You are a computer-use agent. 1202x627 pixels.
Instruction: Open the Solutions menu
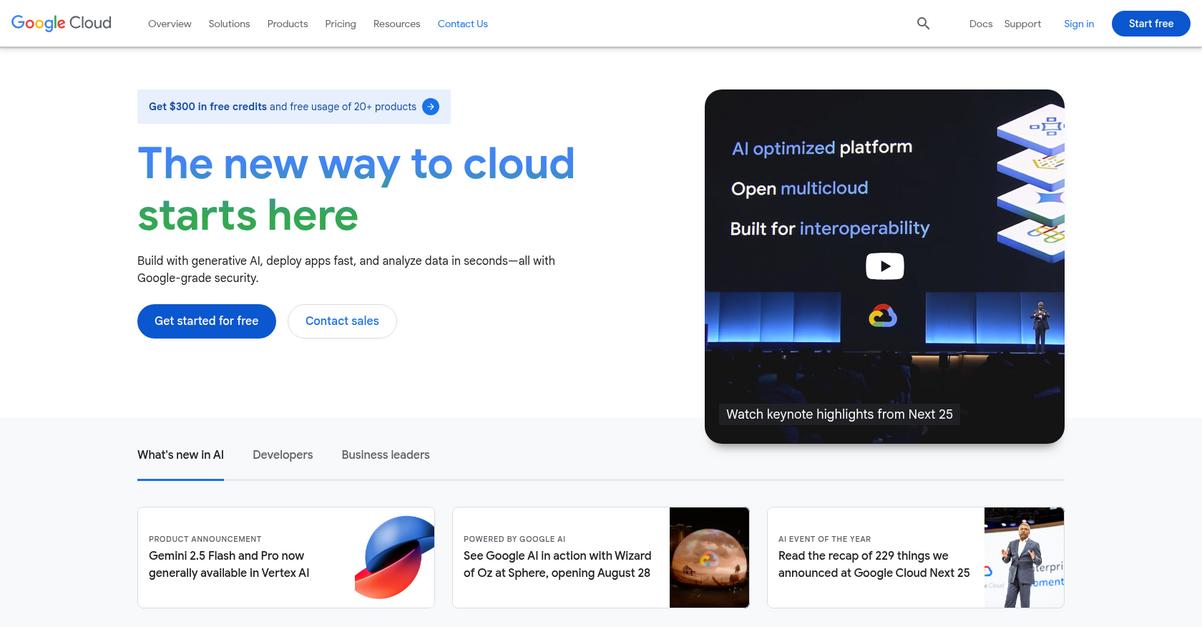(229, 24)
